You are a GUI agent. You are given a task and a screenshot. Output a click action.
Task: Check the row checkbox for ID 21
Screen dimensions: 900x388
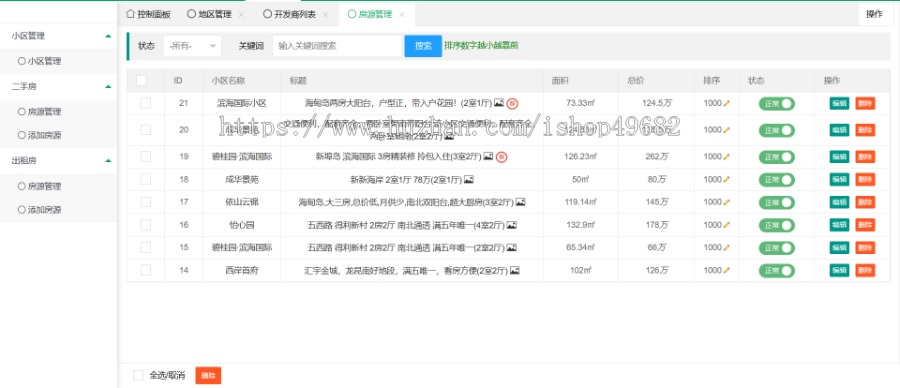(146, 103)
